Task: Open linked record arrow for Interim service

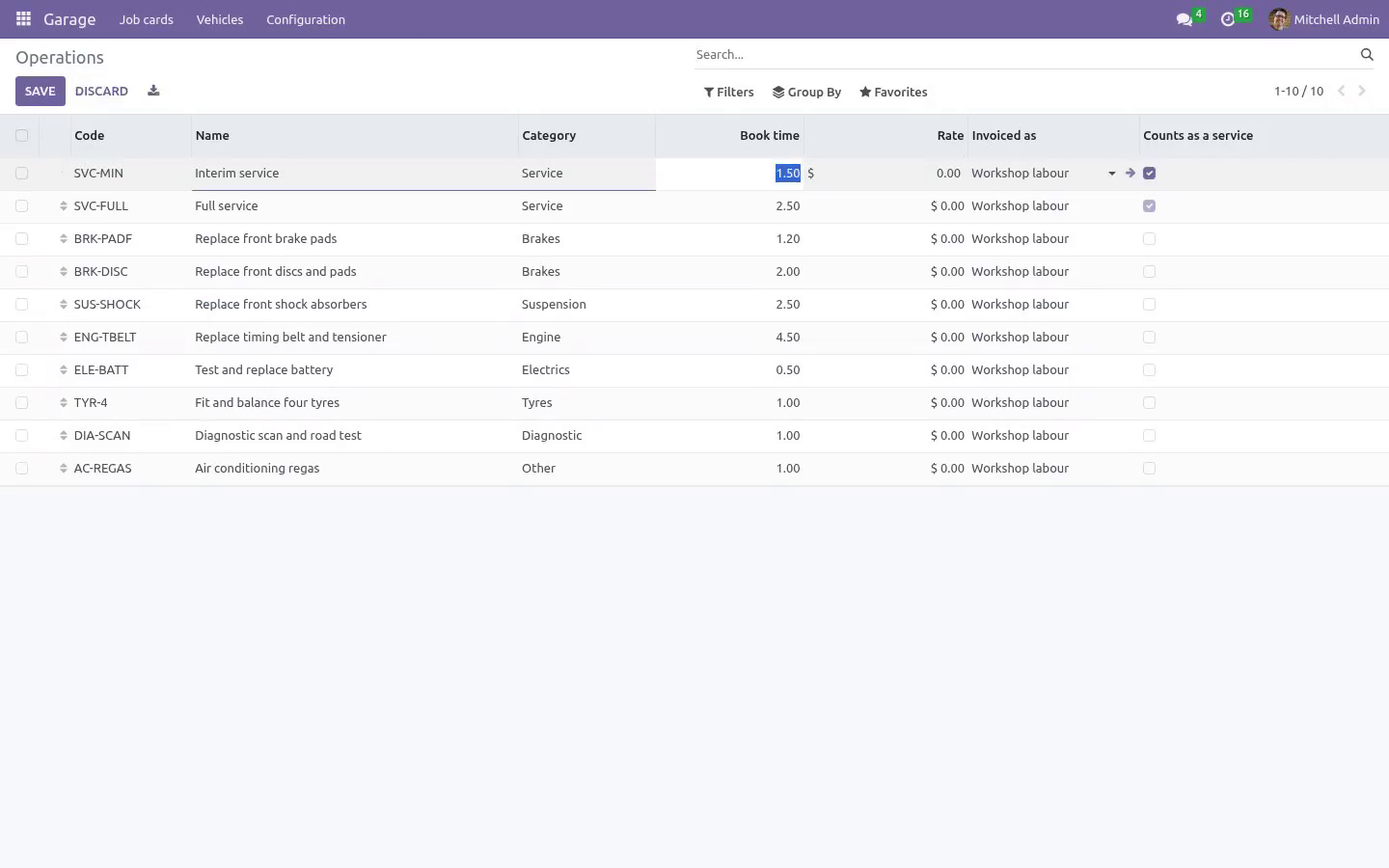Action: click(x=1130, y=174)
